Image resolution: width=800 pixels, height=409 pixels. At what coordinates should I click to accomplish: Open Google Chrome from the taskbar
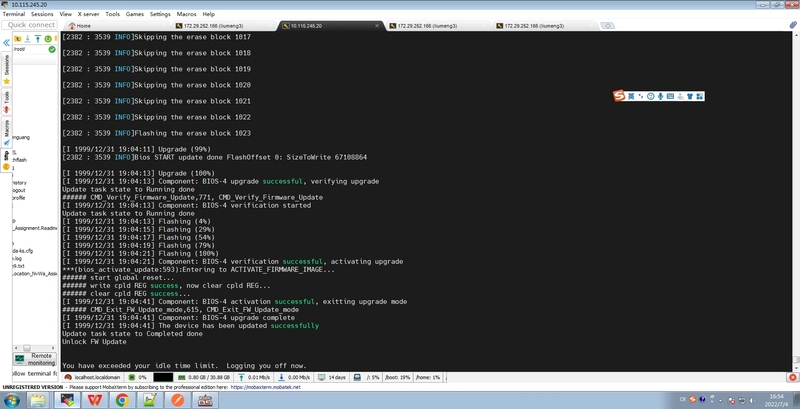[x=122, y=400]
